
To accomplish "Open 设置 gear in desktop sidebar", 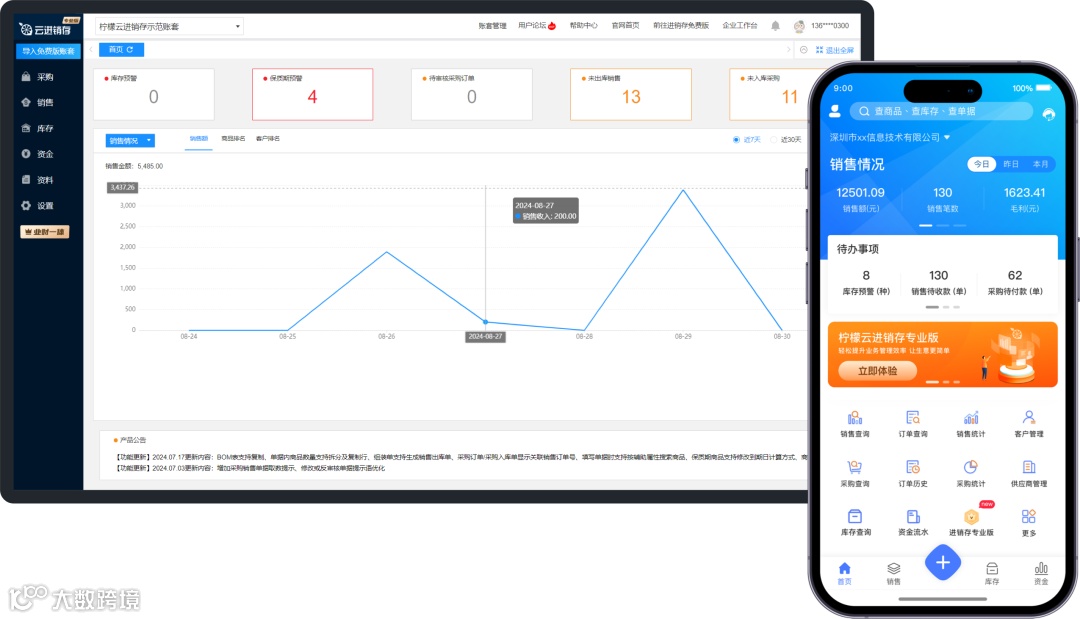I will 26,205.
